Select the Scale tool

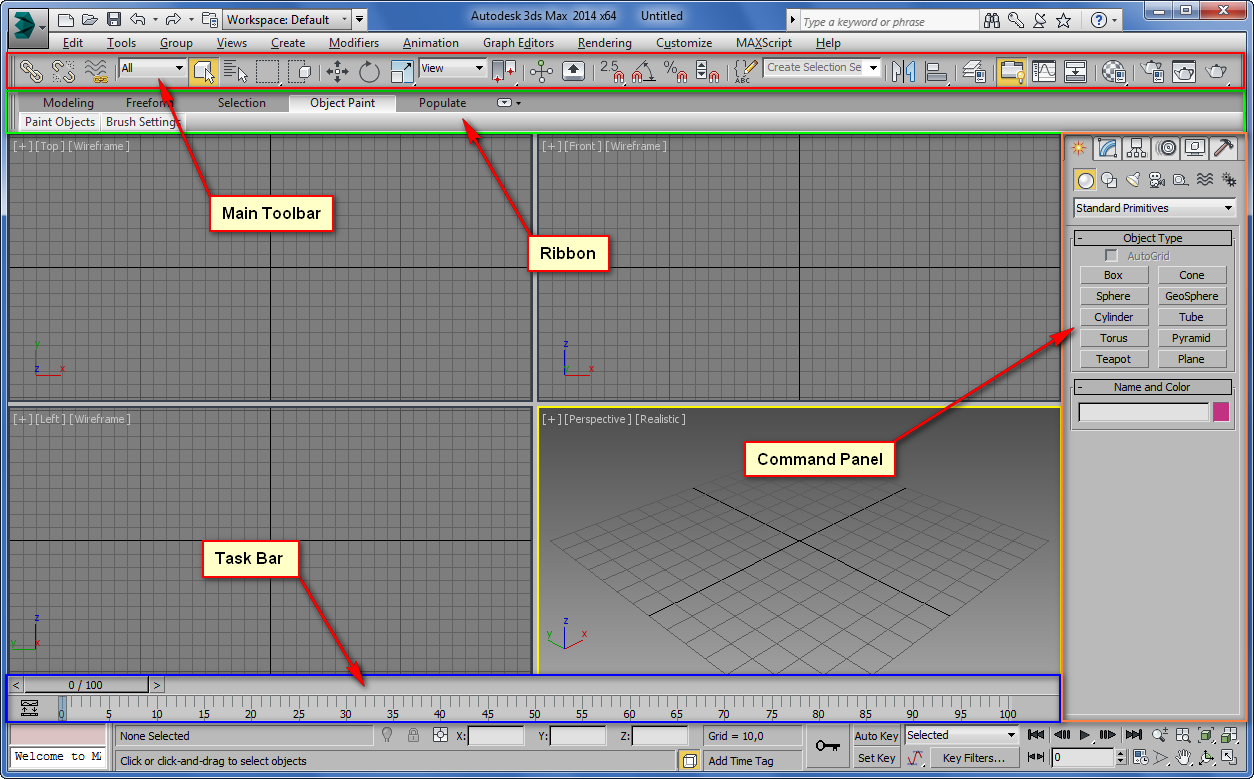[402, 71]
